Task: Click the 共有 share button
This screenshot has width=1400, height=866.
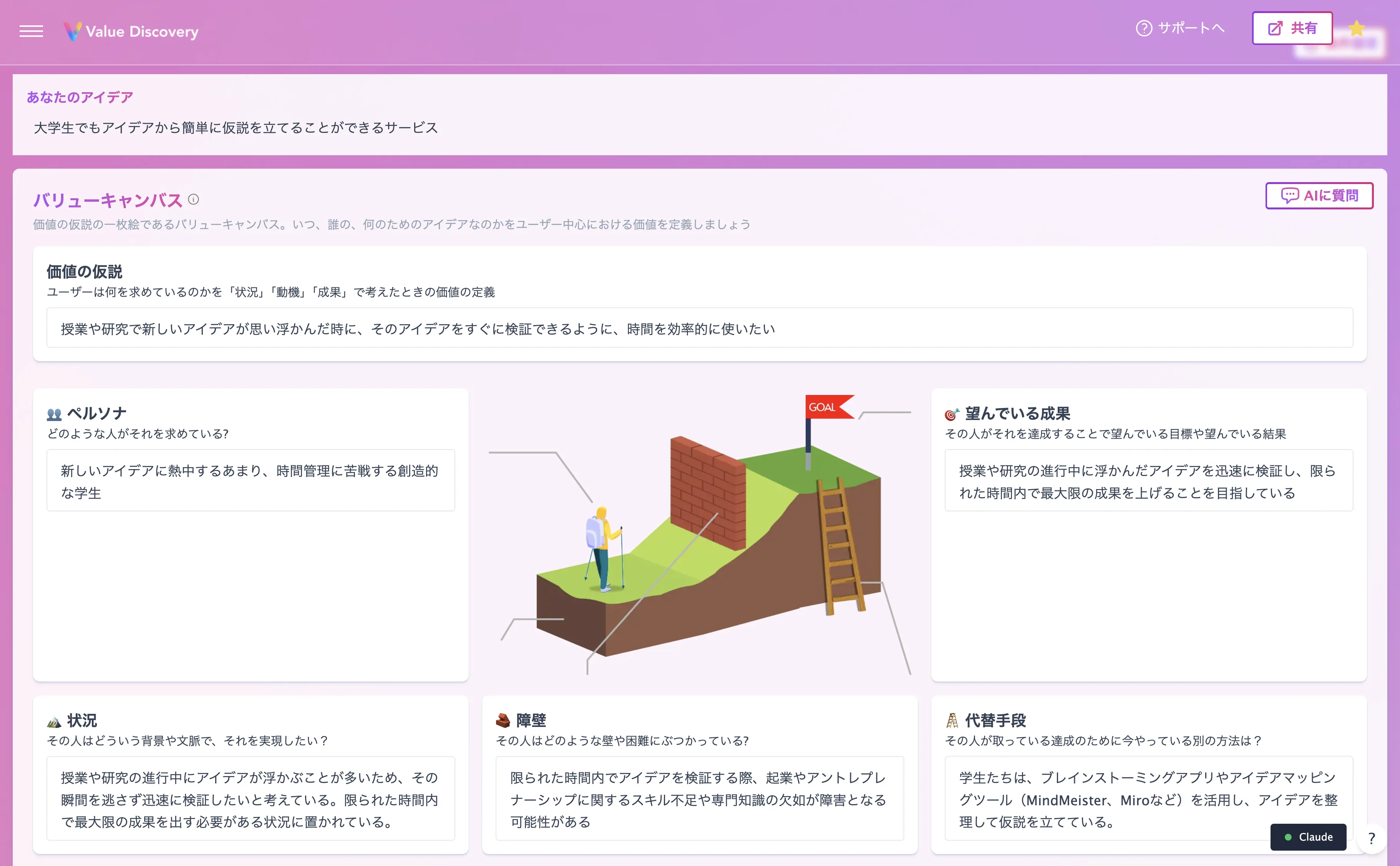Action: (1292, 28)
